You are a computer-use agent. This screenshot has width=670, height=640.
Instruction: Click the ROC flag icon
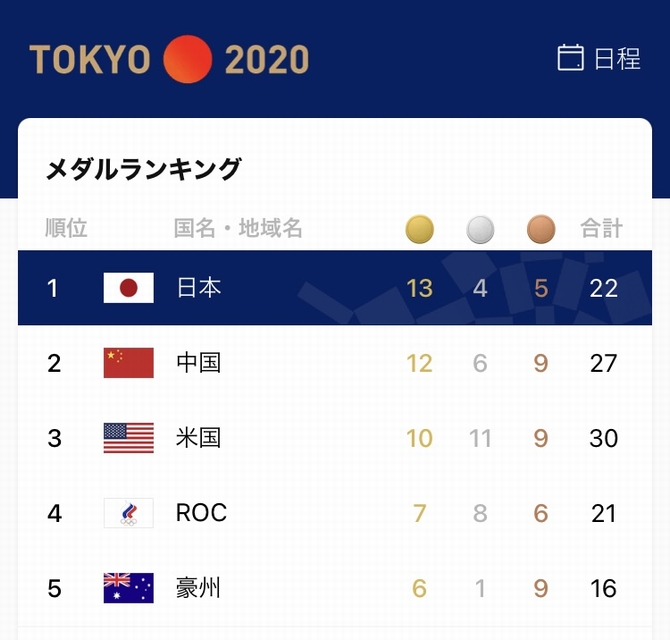coord(128,513)
